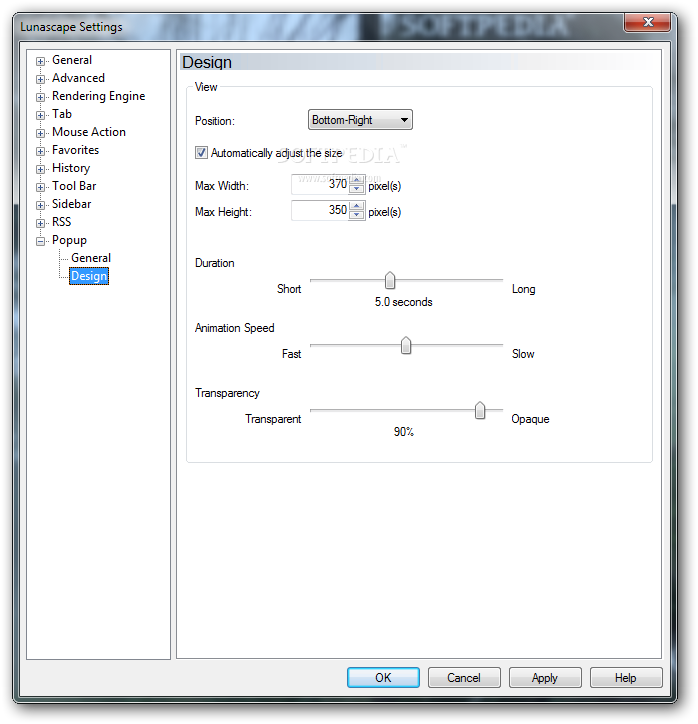Decrease Max Height with down arrow

pyautogui.click(x=356, y=215)
